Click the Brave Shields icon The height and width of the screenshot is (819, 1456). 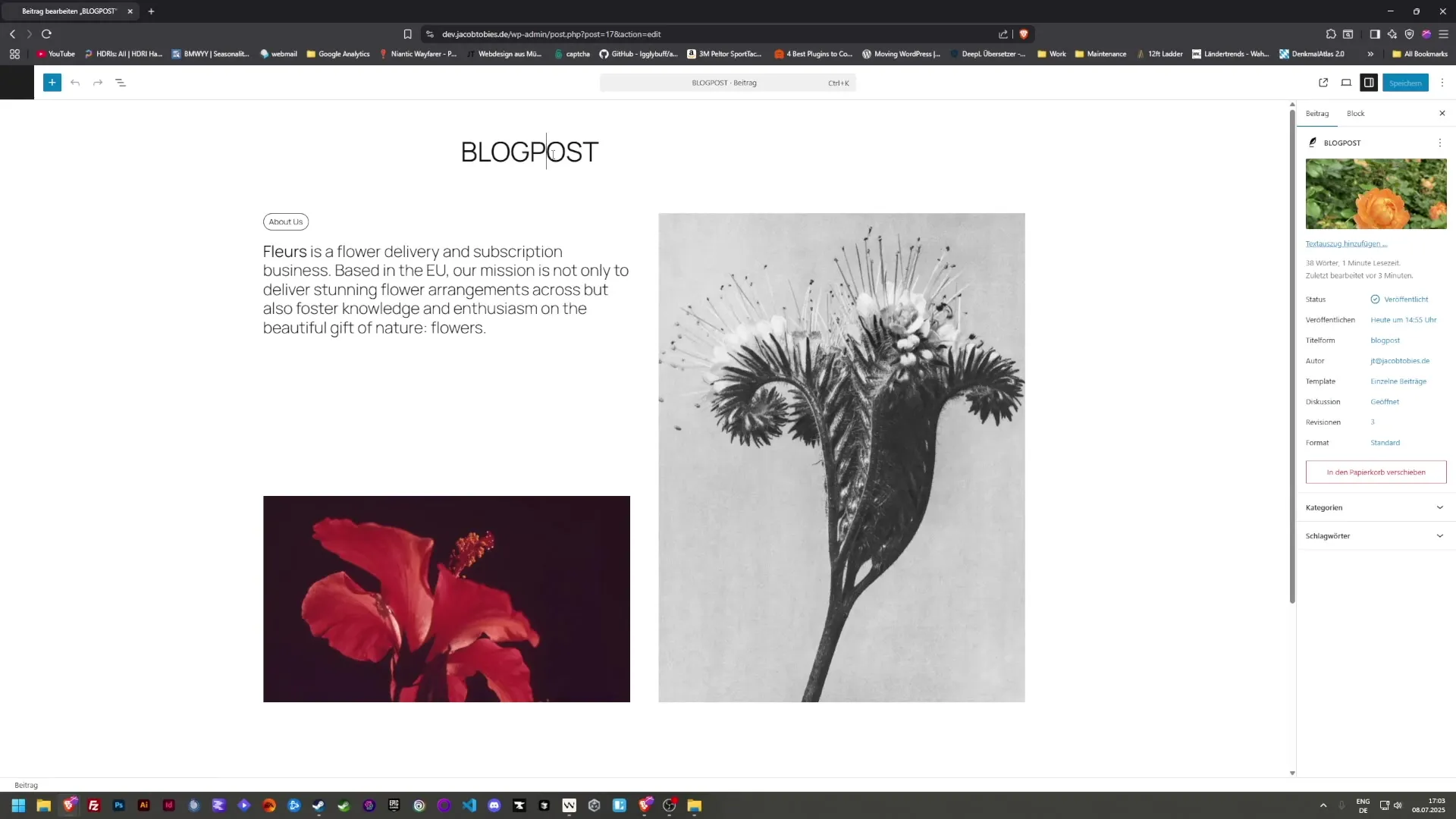coord(1024,34)
